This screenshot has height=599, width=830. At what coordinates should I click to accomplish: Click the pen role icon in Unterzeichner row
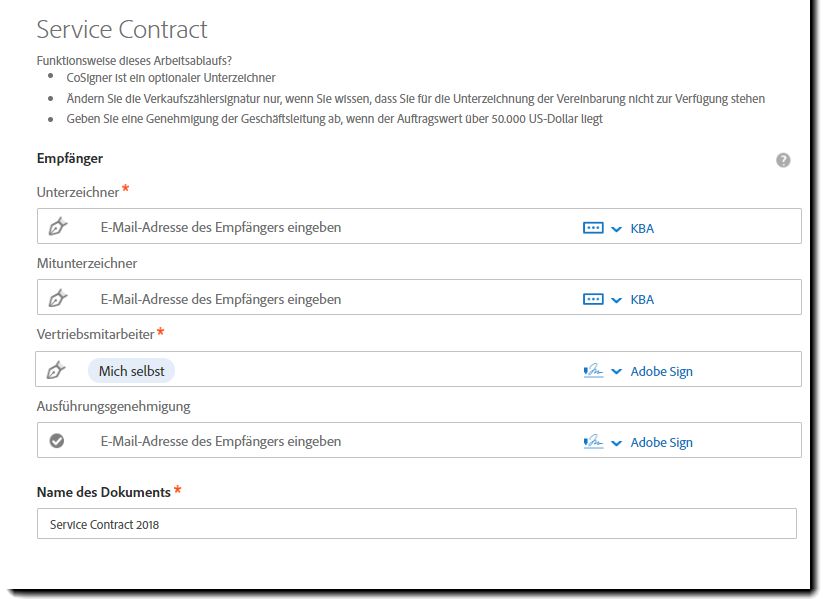click(58, 226)
